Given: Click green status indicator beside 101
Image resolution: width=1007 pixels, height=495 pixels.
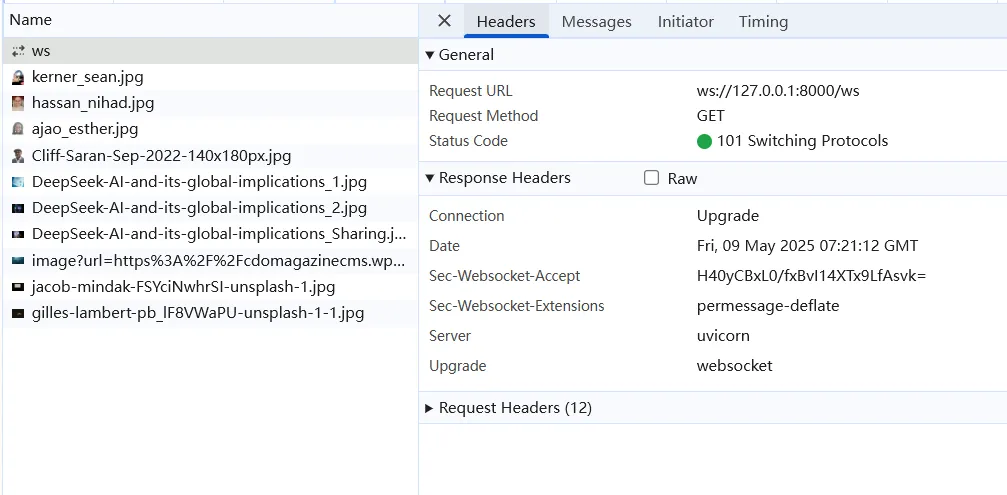Looking at the screenshot, I should (x=704, y=141).
